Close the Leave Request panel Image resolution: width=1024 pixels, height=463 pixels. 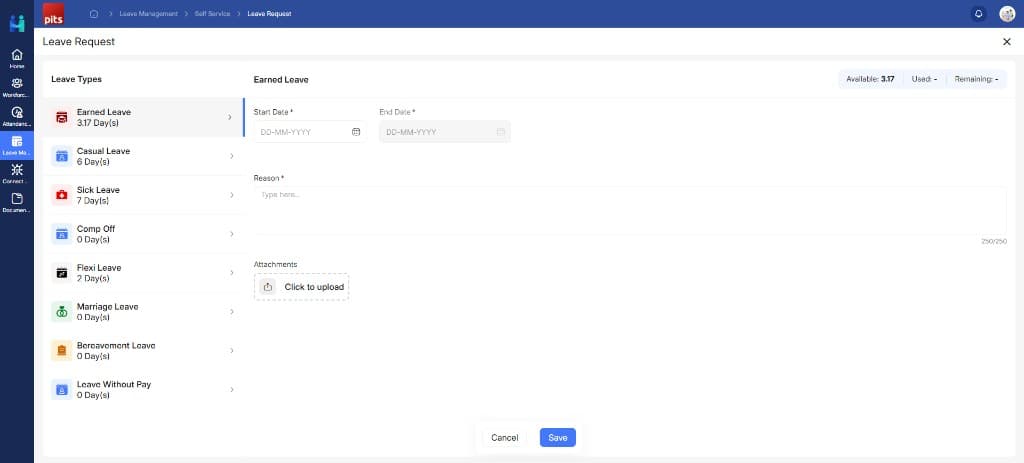tap(1006, 42)
